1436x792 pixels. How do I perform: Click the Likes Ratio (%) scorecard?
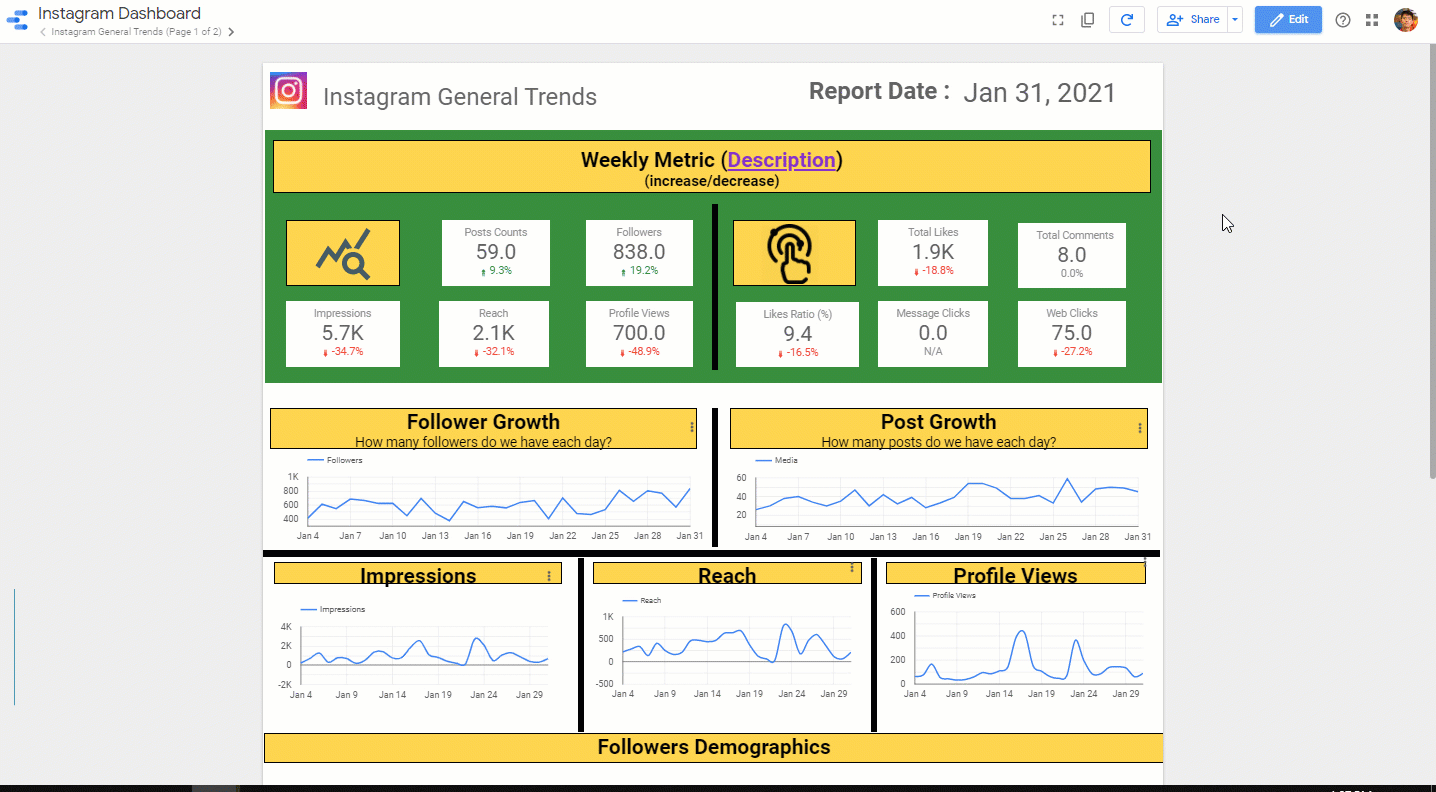tap(797, 334)
